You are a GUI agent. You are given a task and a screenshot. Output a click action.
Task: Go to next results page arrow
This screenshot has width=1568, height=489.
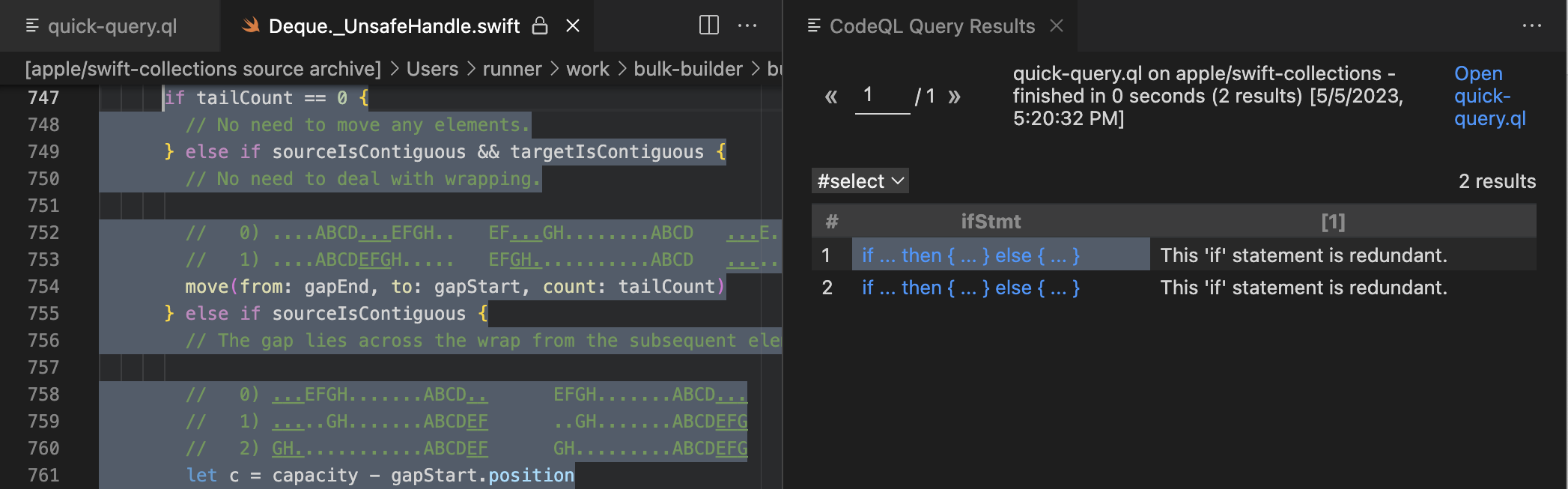pyautogui.click(x=954, y=97)
